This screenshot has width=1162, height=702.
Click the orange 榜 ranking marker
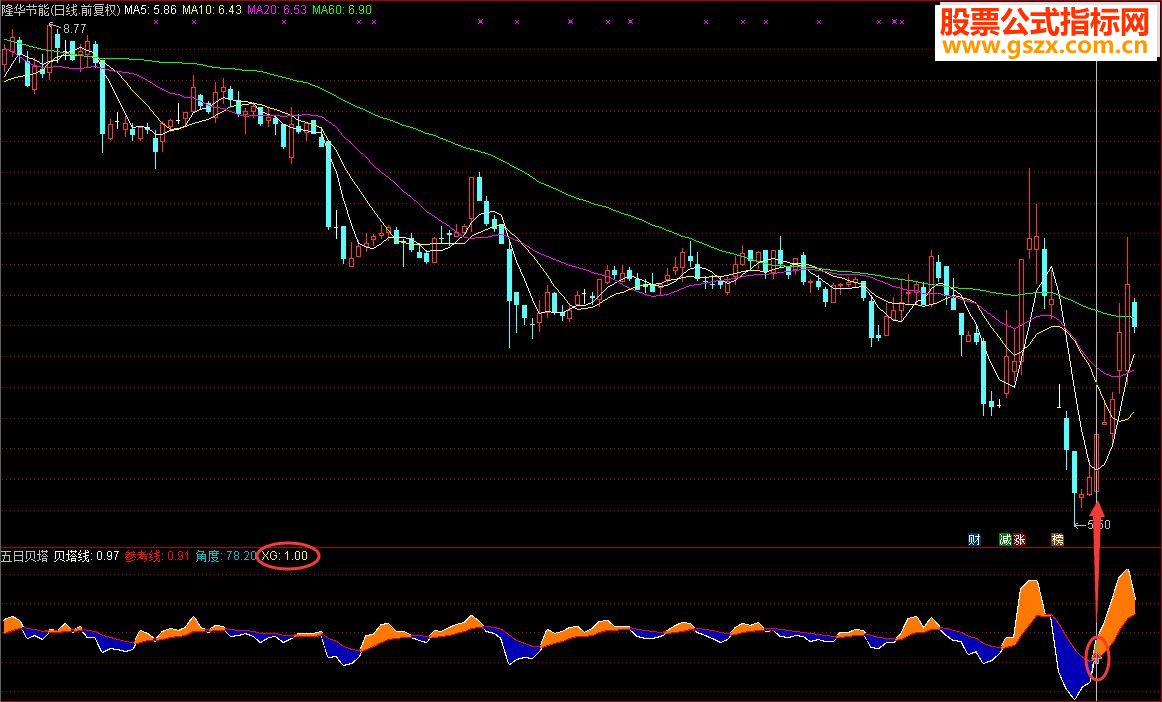(1058, 540)
